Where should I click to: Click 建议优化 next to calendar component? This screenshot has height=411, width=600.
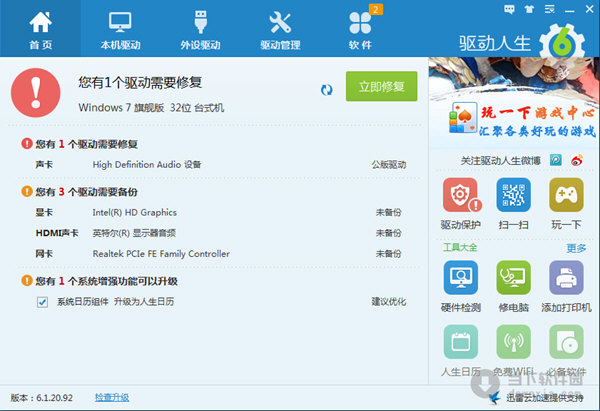point(389,302)
